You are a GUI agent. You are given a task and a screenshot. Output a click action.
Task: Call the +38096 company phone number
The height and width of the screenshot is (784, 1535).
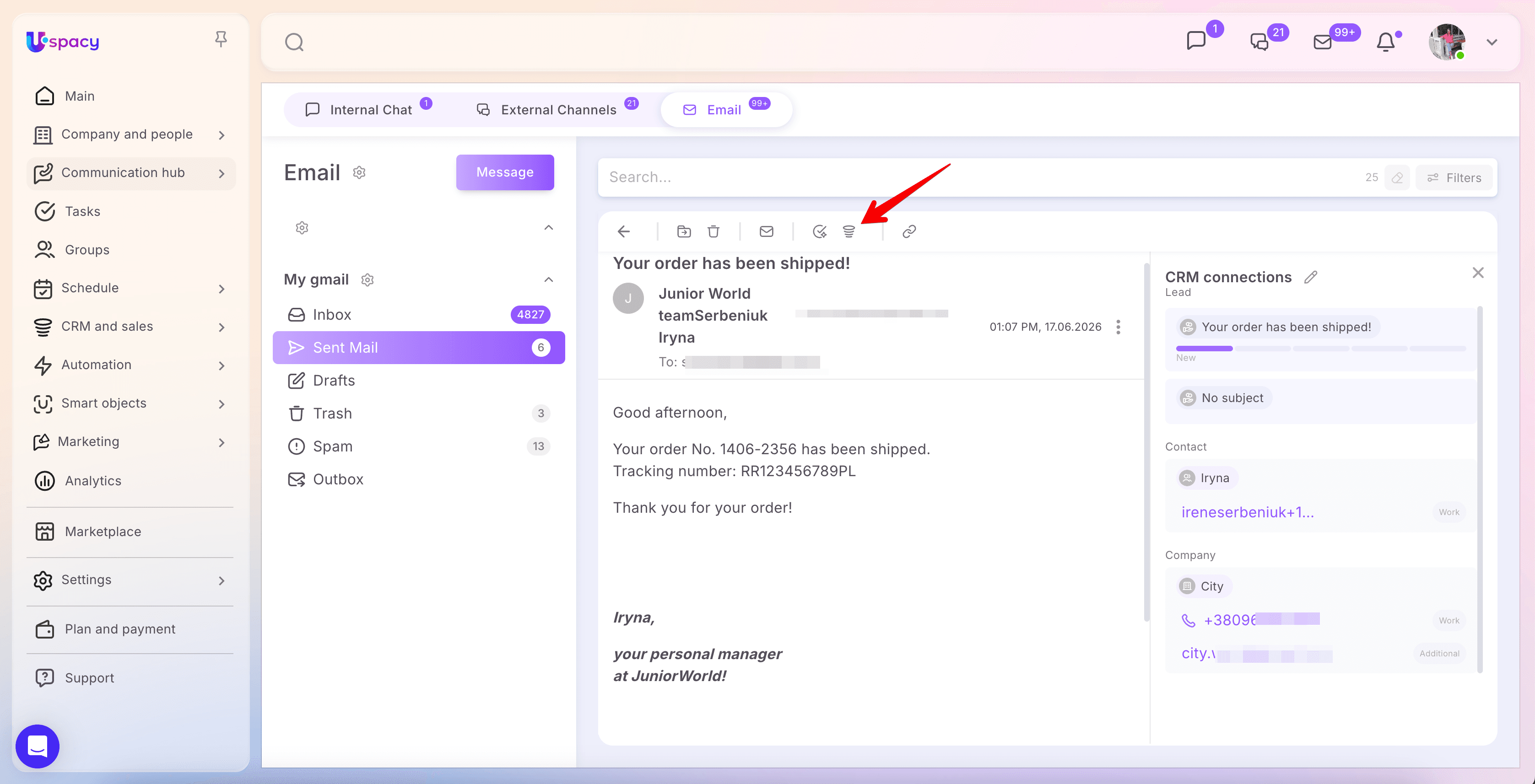(x=1250, y=620)
